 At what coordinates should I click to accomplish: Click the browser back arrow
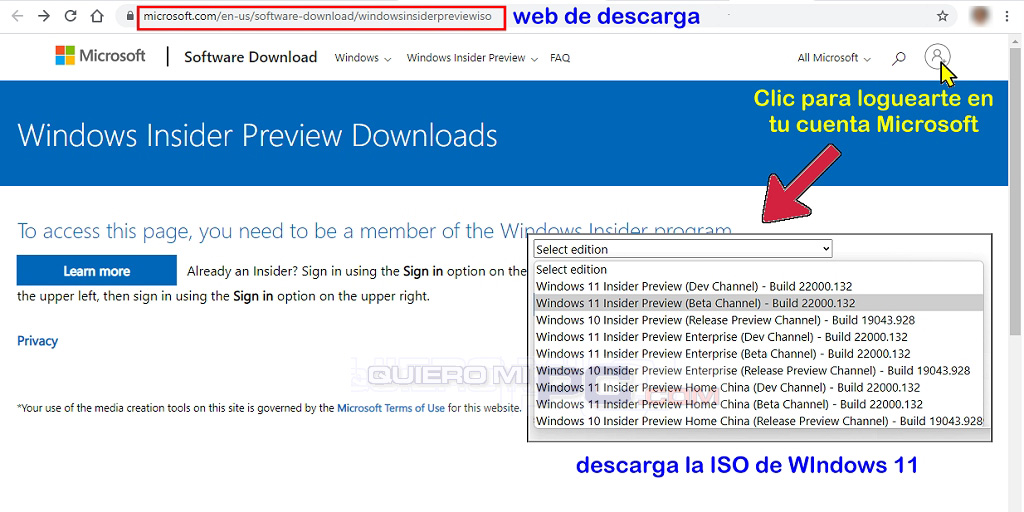pyautogui.click(x=18, y=16)
